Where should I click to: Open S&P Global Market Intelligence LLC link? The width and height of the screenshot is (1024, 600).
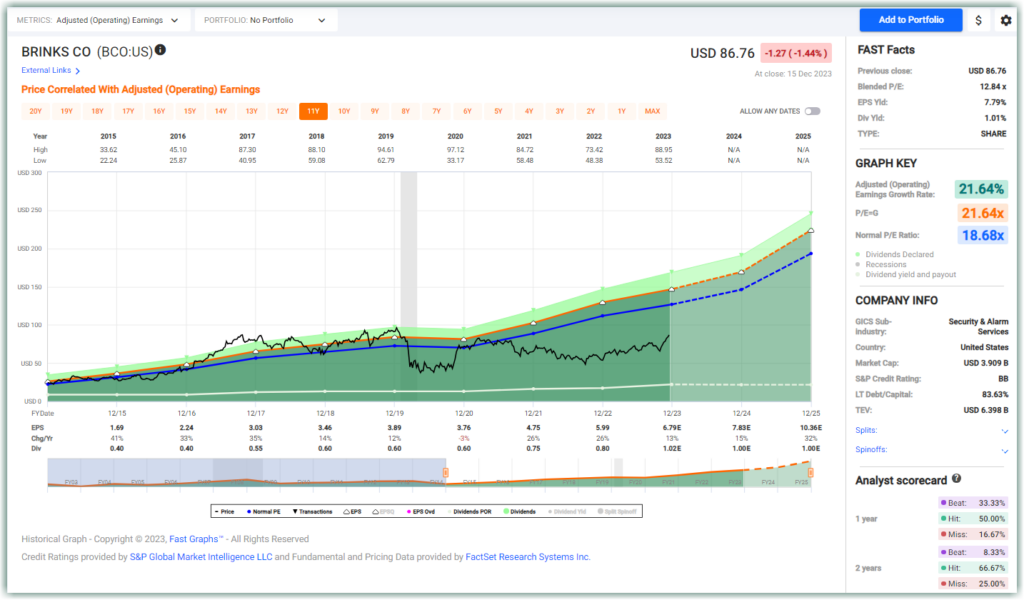[201, 557]
